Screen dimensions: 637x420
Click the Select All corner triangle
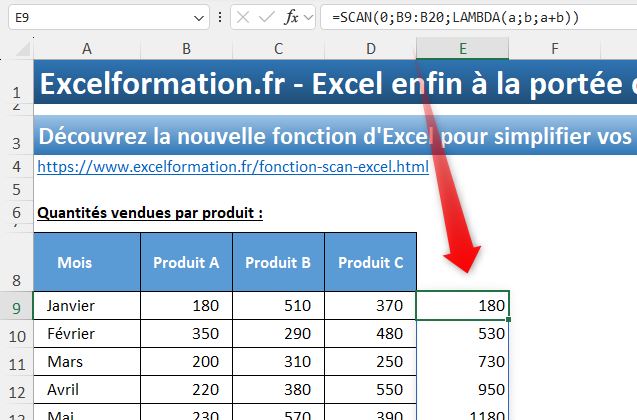[22, 48]
